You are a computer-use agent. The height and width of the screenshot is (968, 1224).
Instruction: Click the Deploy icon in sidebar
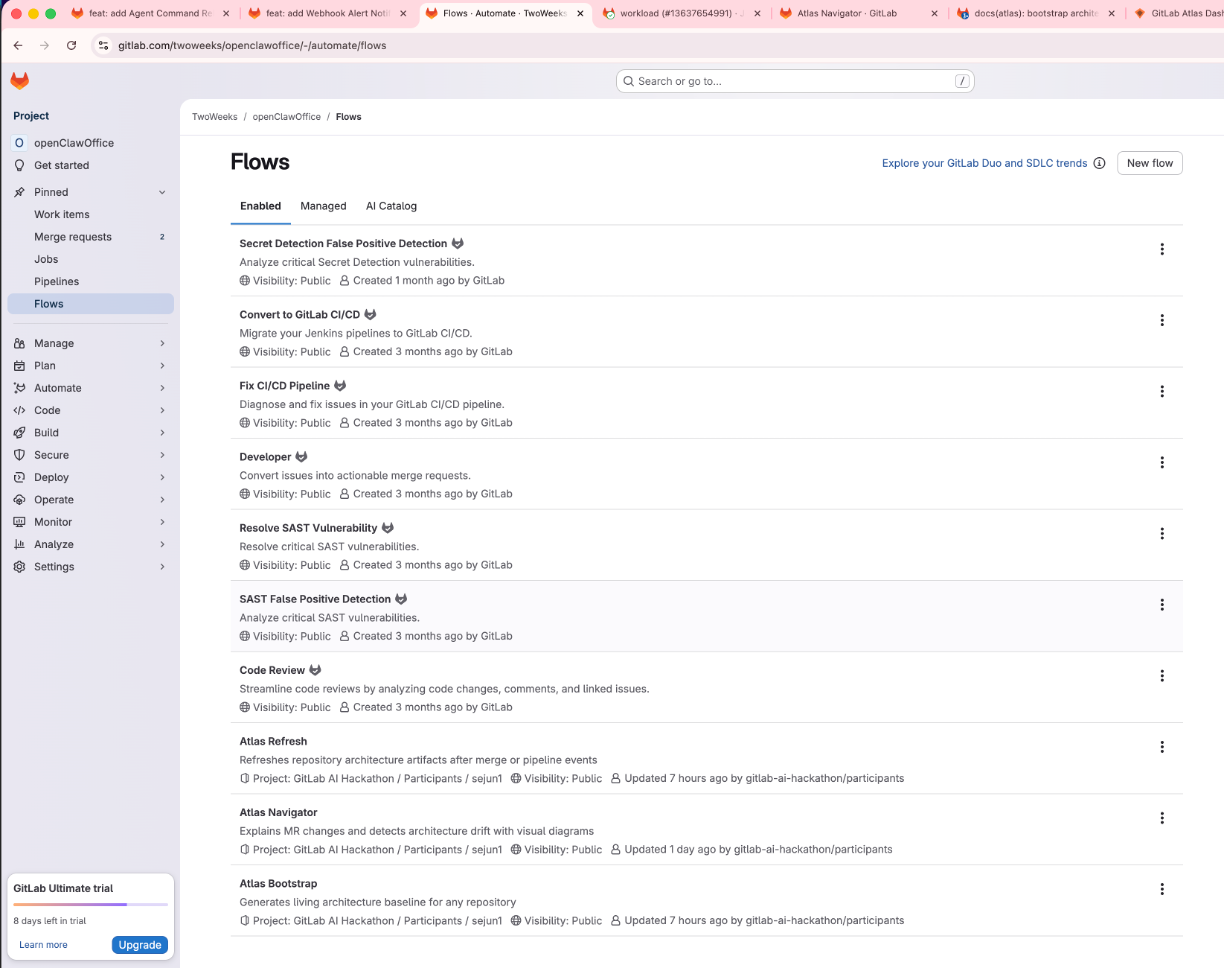[19, 477]
